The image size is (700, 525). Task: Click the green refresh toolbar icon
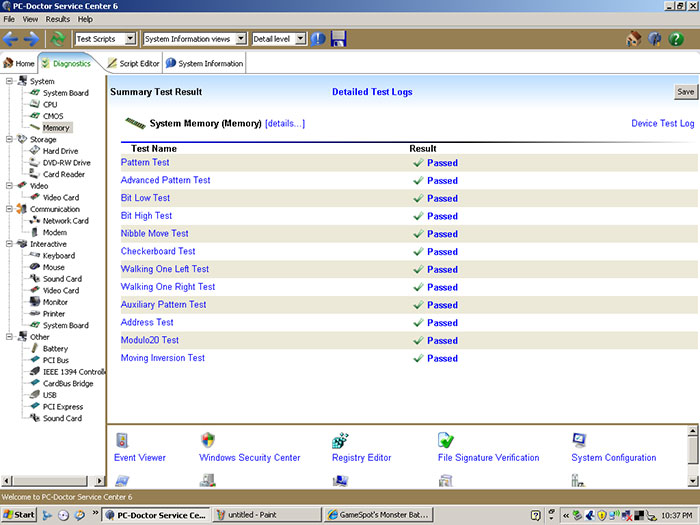coord(58,39)
